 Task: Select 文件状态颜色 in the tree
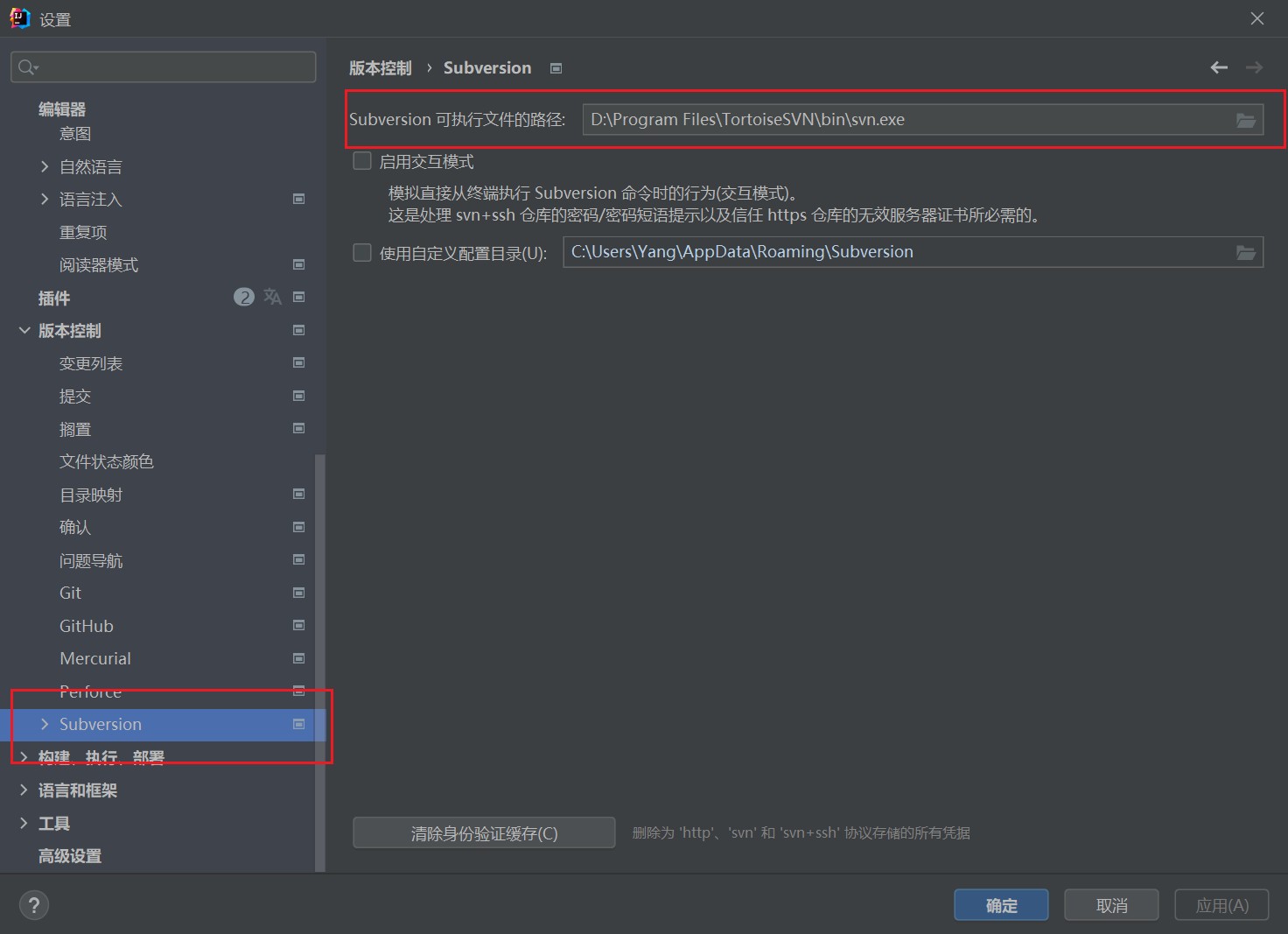[107, 461]
